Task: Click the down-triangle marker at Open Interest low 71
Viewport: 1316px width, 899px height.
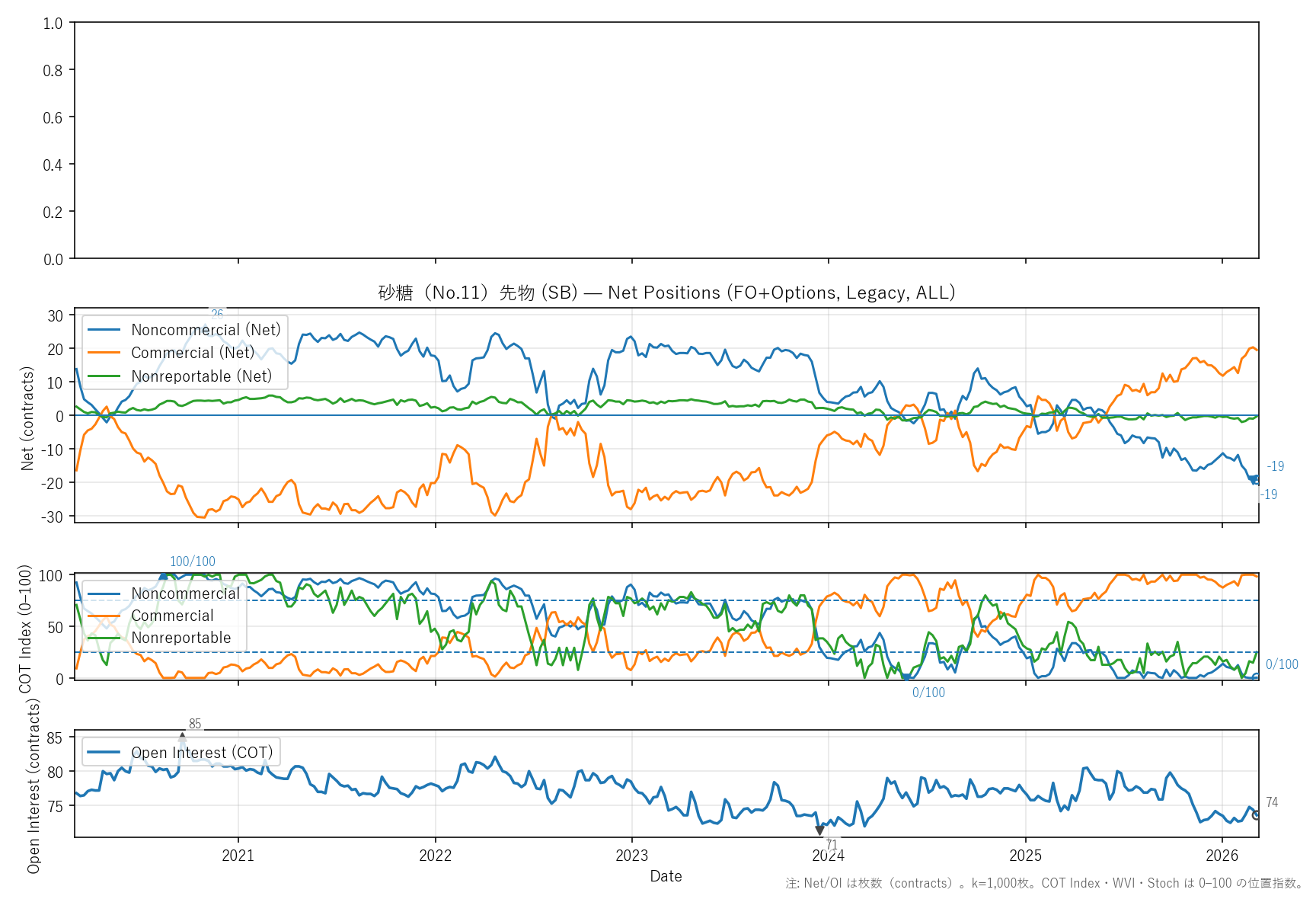Action: click(819, 830)
